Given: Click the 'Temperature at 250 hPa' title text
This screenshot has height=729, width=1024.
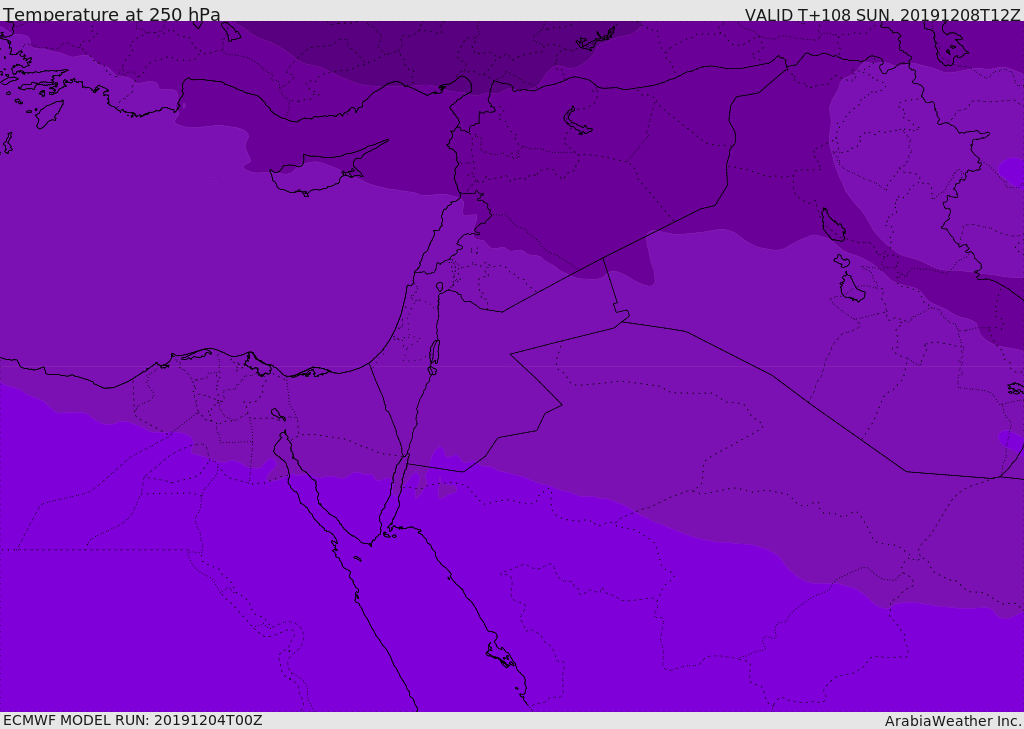Looking at the screenshot, I should [112, 14].
